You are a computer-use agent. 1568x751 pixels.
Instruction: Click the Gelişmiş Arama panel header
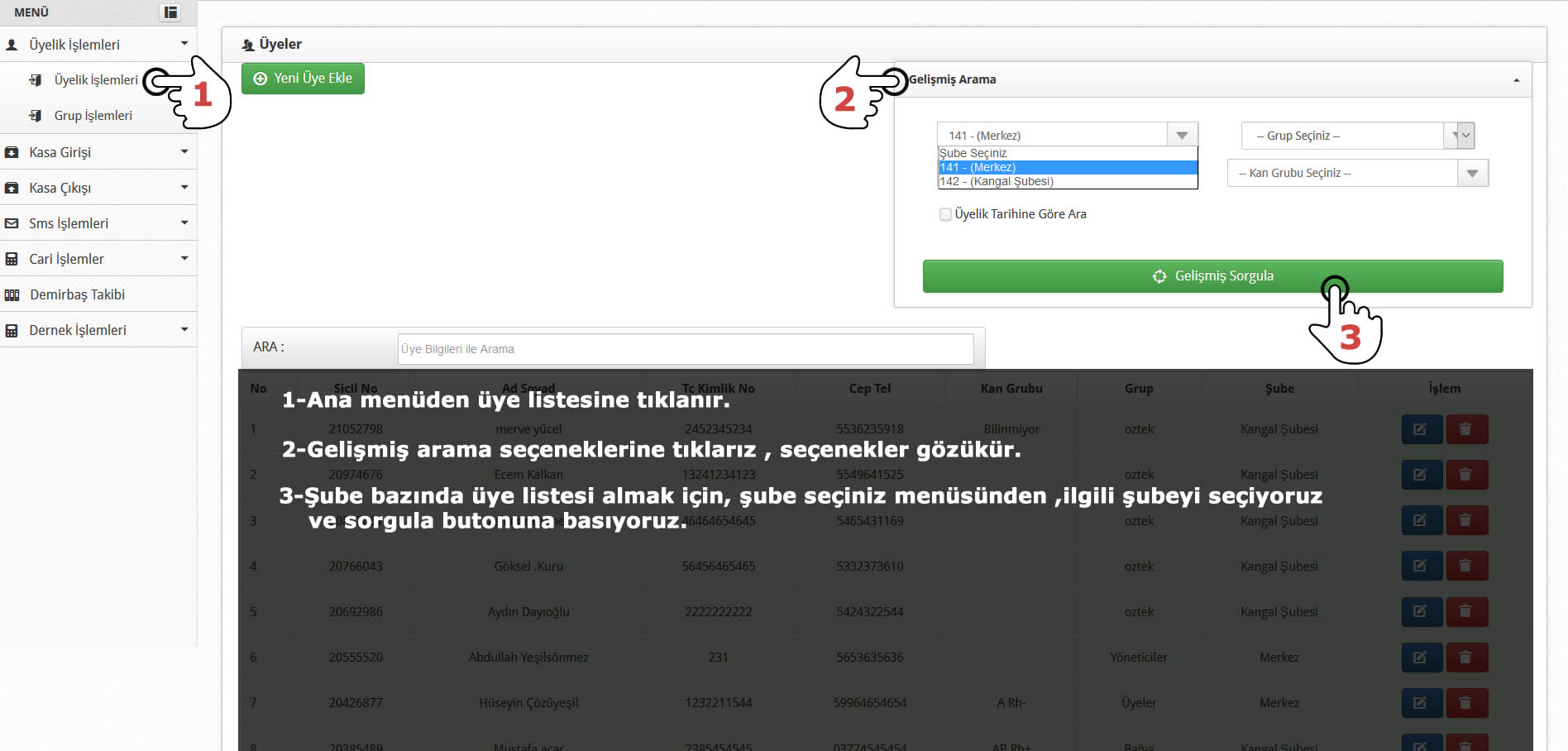[1212, 80]
